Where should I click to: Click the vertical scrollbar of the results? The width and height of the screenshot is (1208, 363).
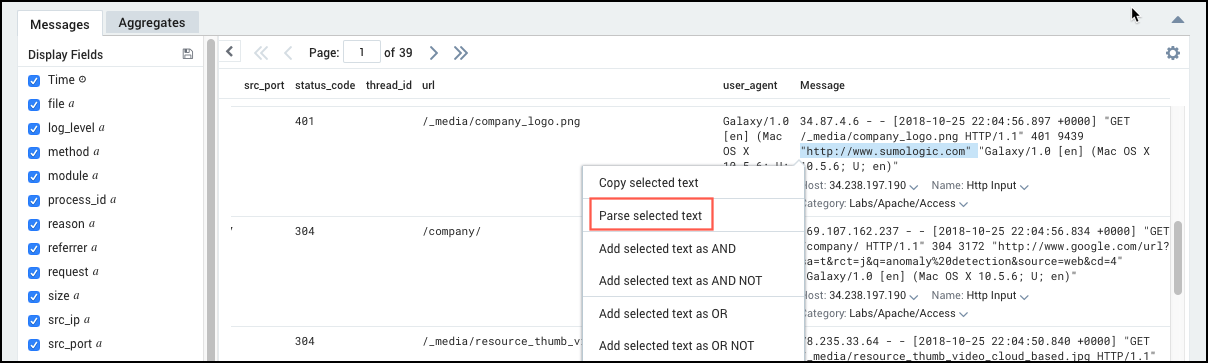tap(1179, 258)
